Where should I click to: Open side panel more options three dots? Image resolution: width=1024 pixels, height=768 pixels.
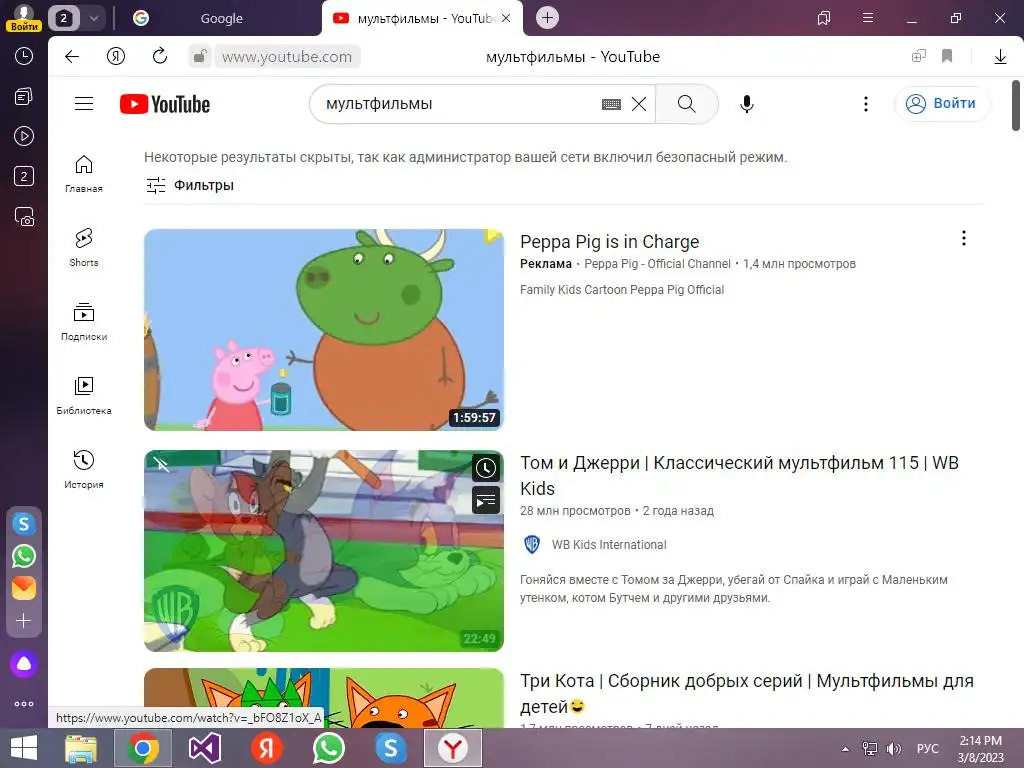(x=24, y=704)
